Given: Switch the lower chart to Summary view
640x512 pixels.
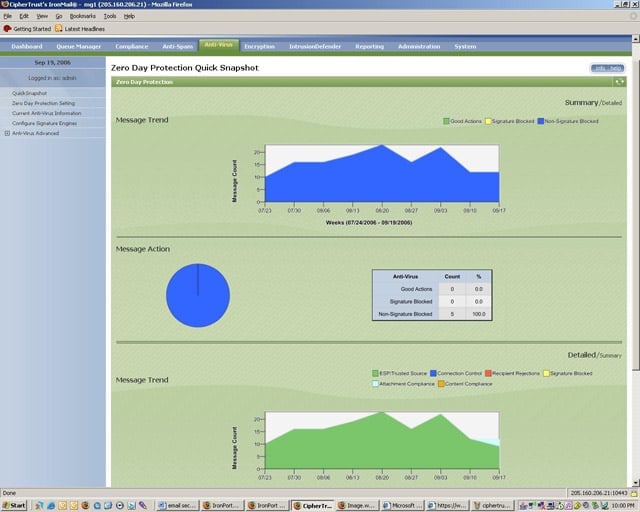Looking at the screenshot, I should tap(611, 356).
